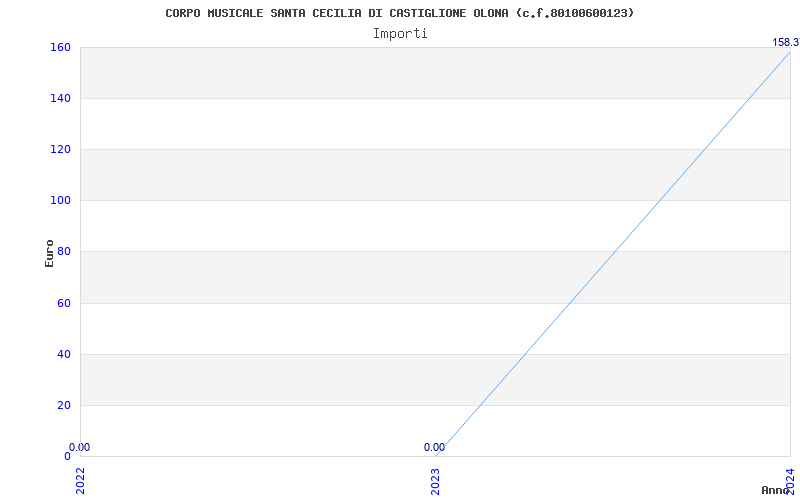800x500 pixels.
Task: Click the chart title CORPO MUSICALE SANTA CECILIA
Action: (399, 13)
